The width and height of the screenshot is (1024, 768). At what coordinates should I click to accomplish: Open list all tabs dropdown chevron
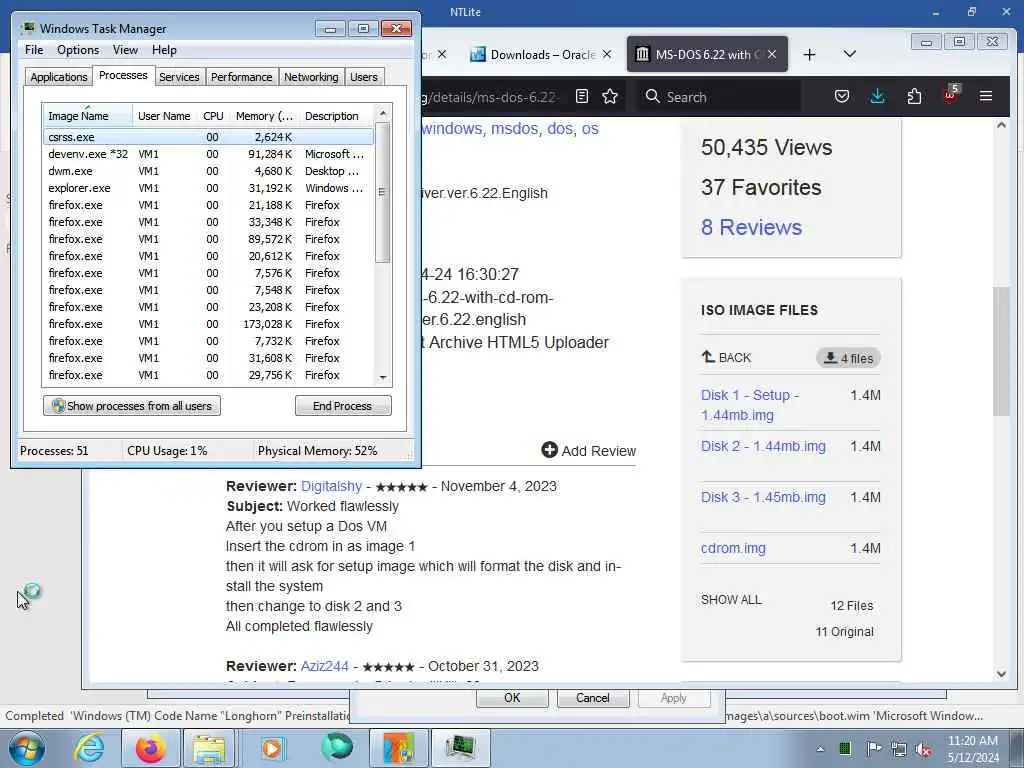click(850, 54)
